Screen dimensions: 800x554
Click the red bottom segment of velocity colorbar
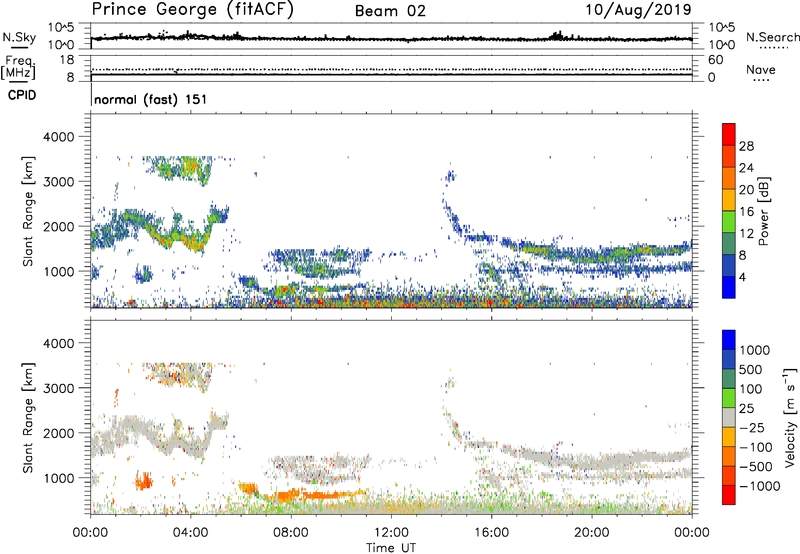coord(729,495)
